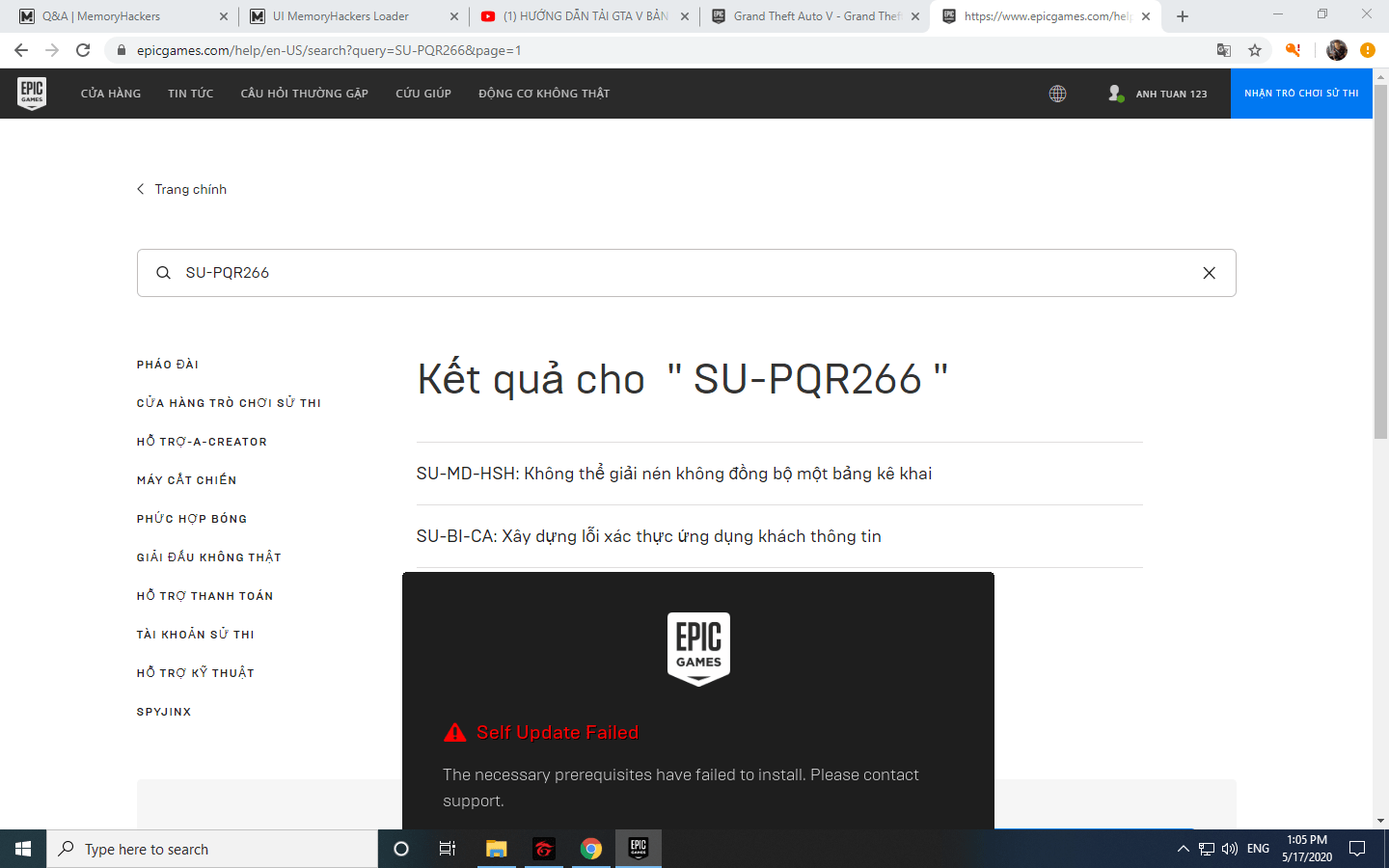Open SU-MD-HSH search result
The height and width of the screenshot is (868, 1389).
pyautogui.click(x=674, y=474)
